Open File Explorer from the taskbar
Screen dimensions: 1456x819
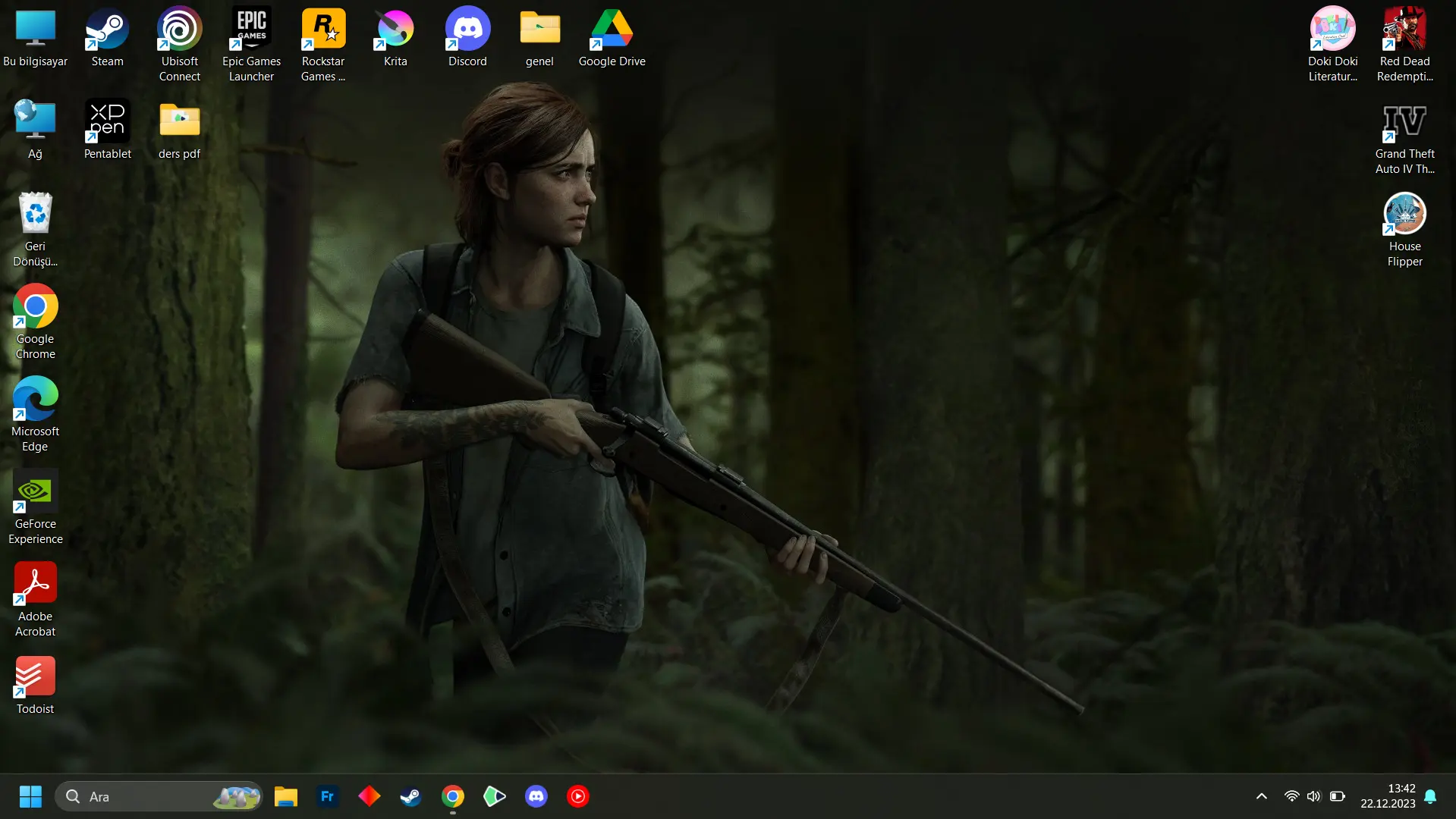[286, 796]
